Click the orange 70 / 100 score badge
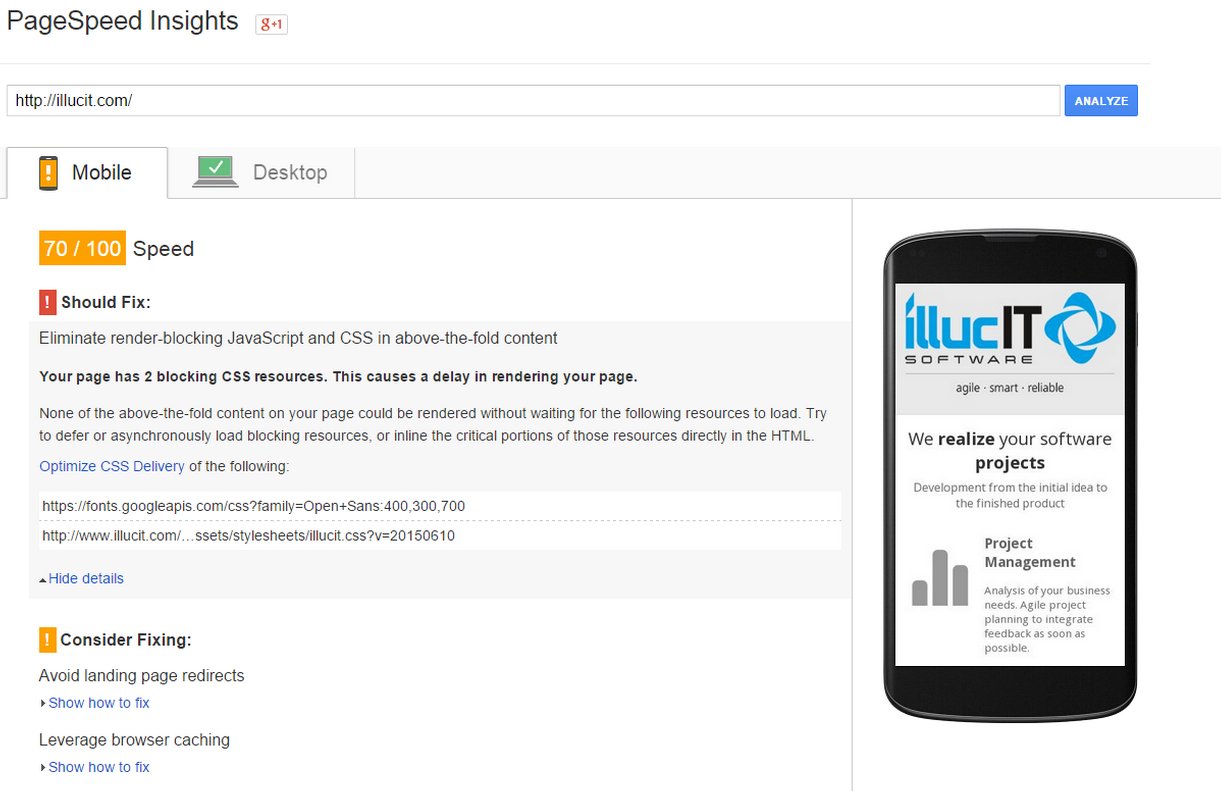This screenshot has height=791, width=1221. click(x=82, y=248)
